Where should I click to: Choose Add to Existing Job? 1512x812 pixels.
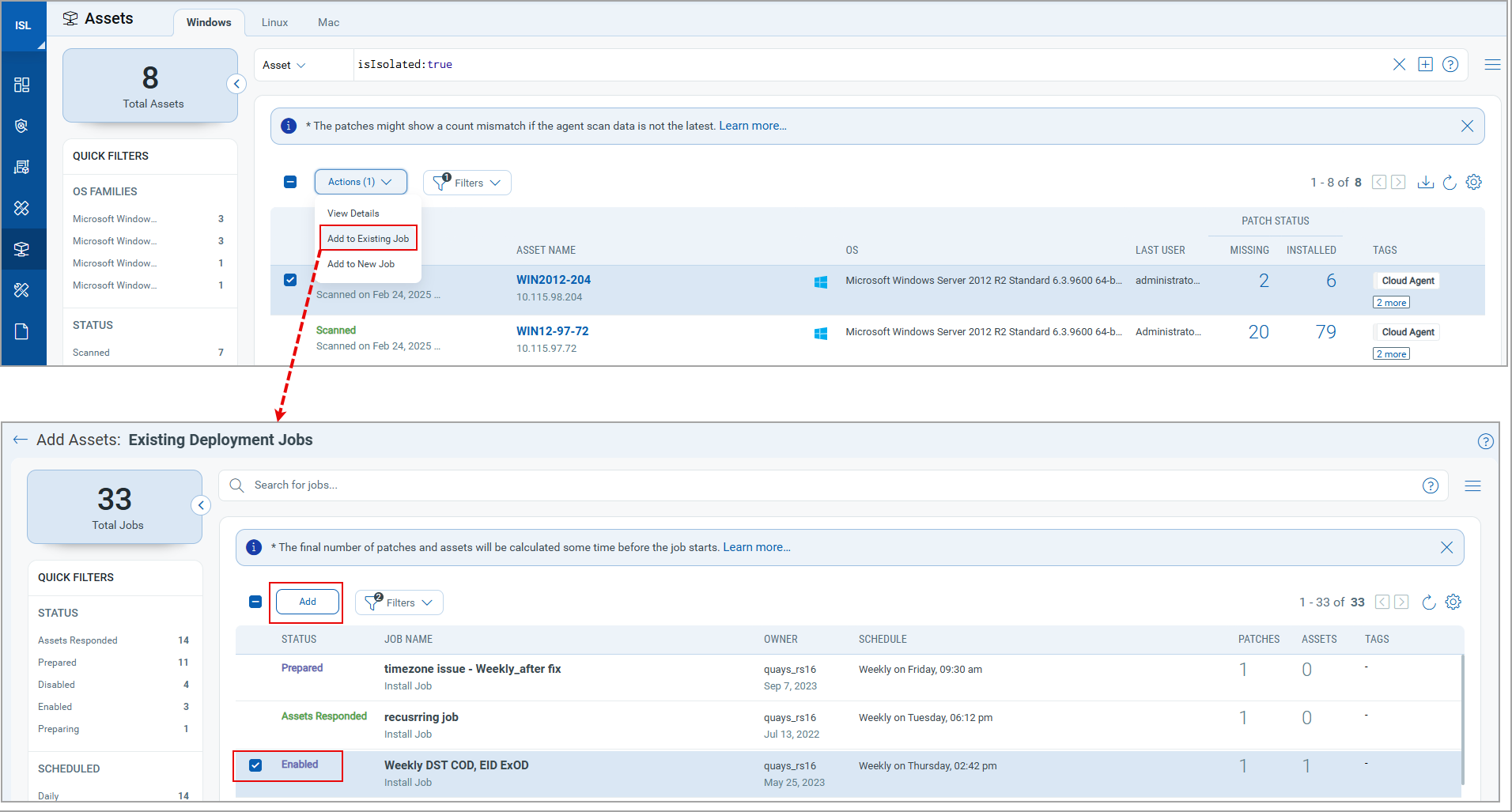point(369,239)
